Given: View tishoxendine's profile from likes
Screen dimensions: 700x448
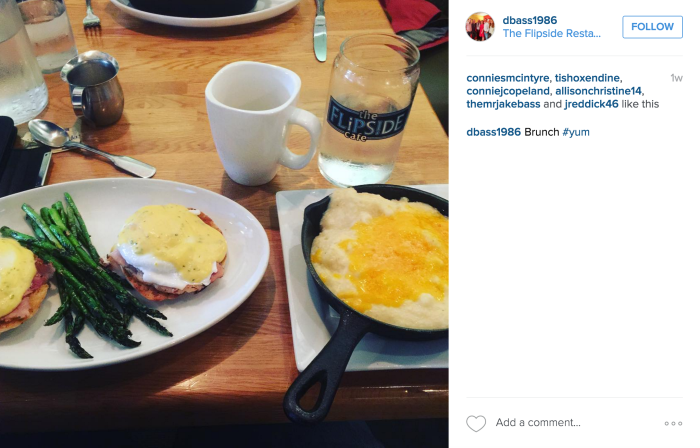Looking at the screenshot, I should [x=587, y=78].
